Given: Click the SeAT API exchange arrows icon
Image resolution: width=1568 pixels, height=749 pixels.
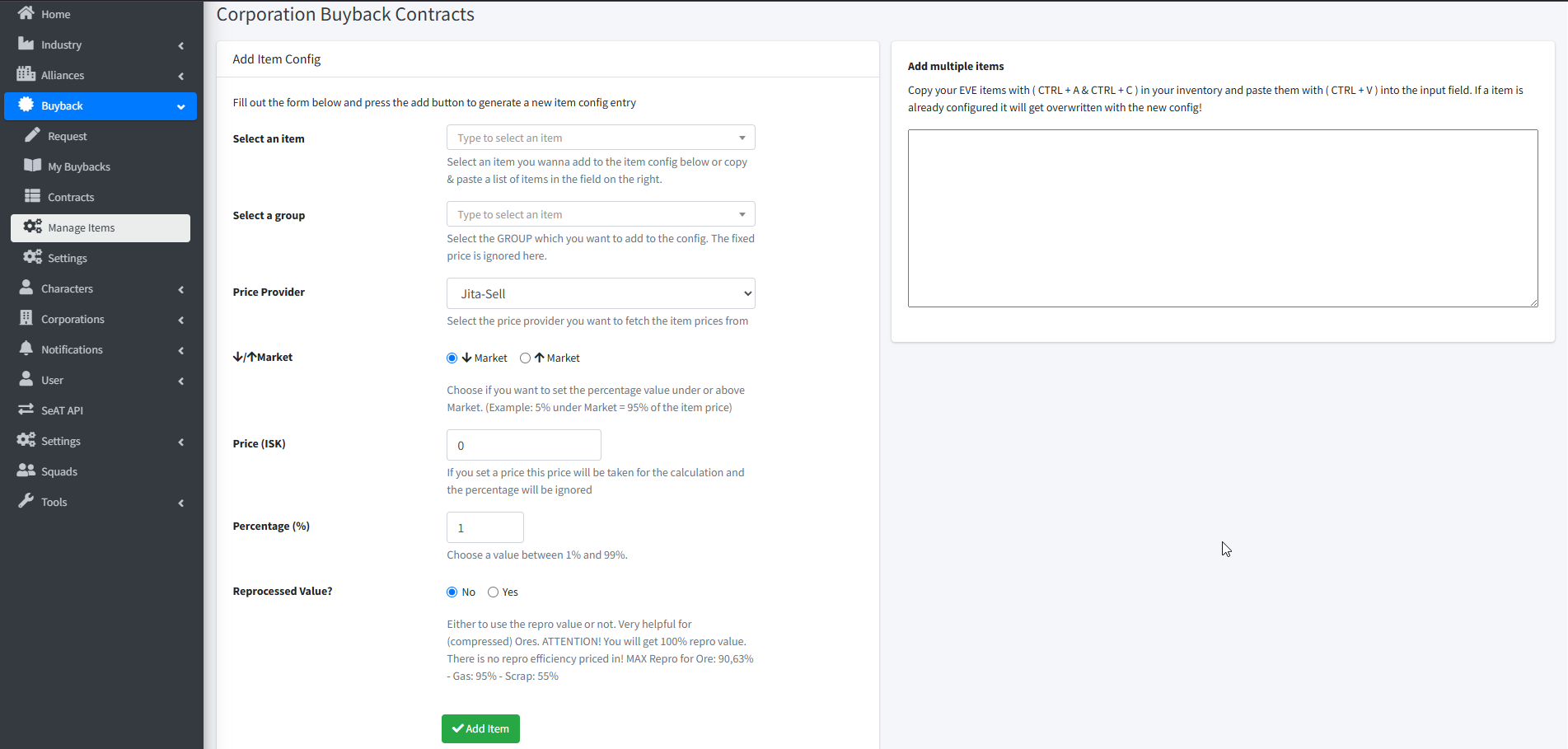Looking at the screenshot, I should (x=26, y=410).
